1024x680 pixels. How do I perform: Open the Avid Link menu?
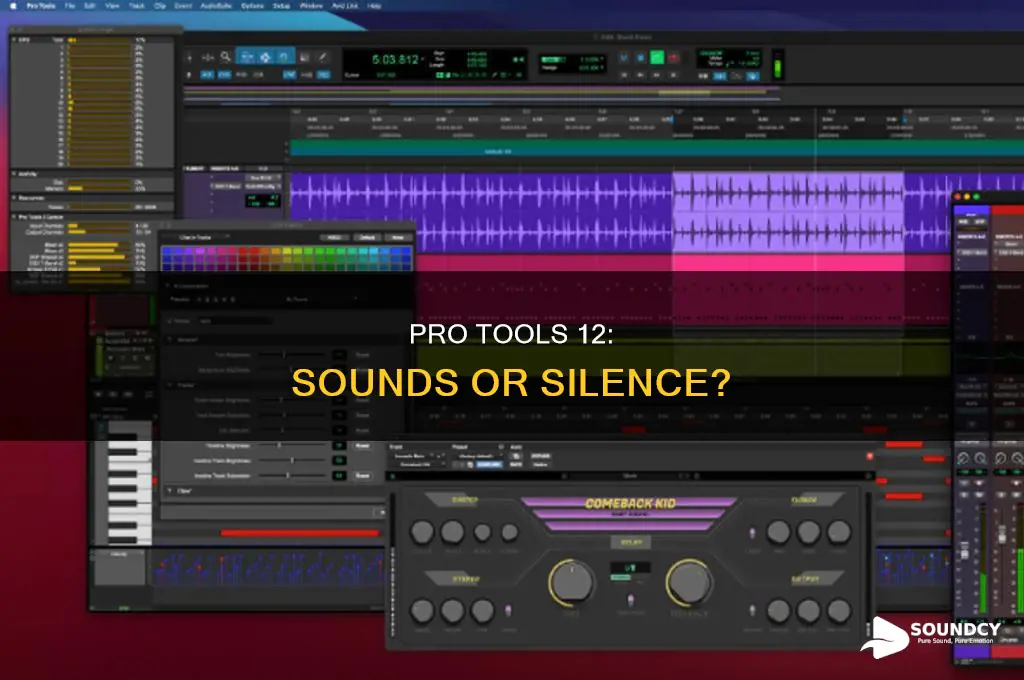[x=345, y=6]
